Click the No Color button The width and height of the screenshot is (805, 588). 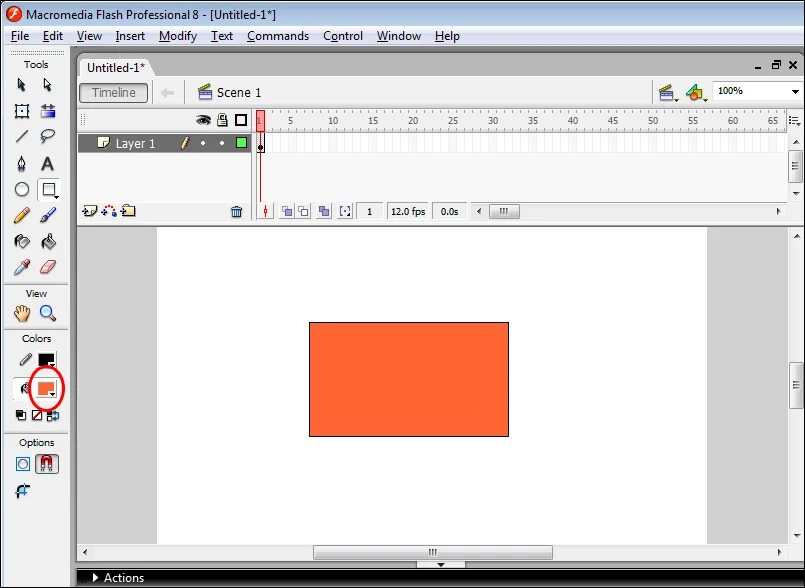(36, 415)
